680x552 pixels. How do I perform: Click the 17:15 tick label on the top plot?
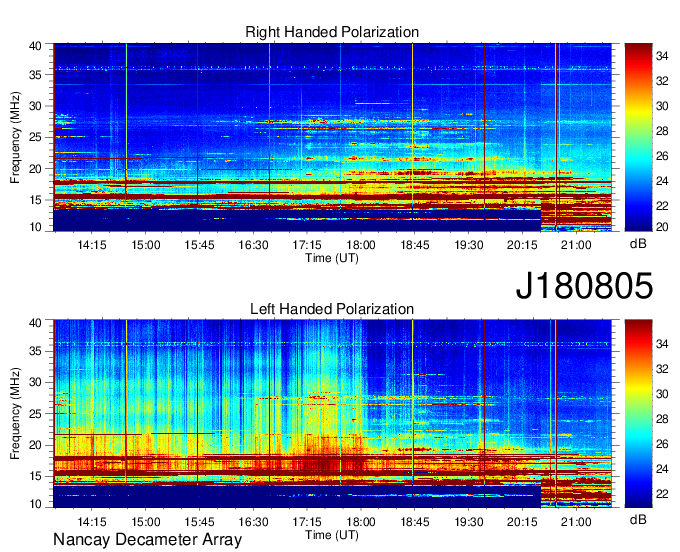pos(307,245)
